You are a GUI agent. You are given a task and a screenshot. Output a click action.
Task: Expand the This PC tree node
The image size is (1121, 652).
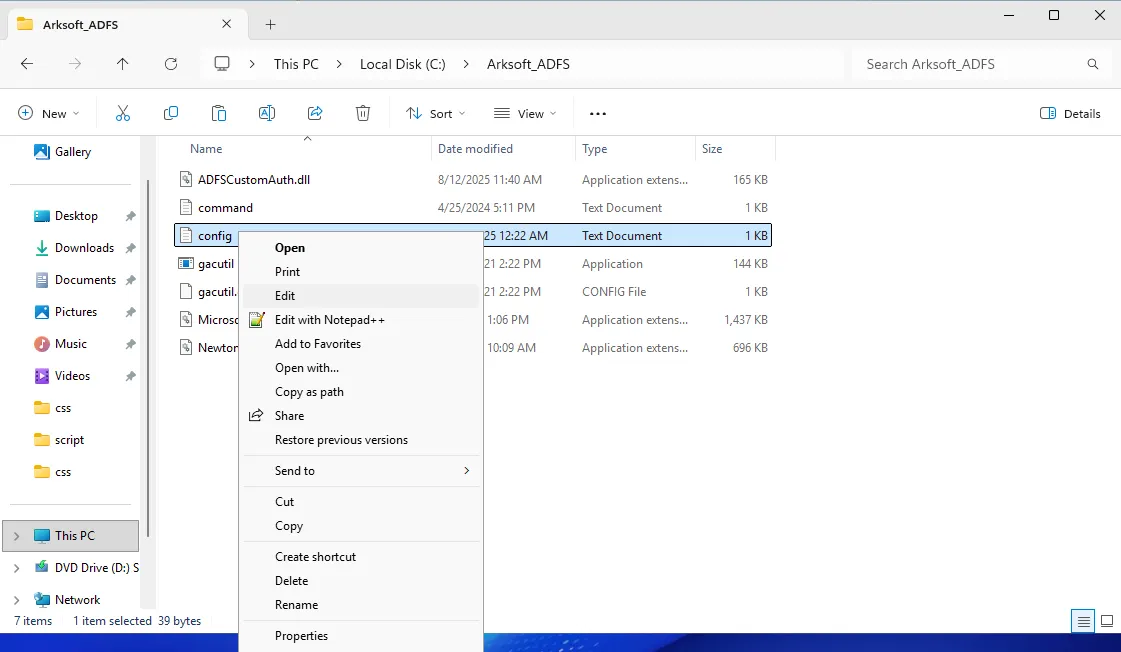pyautogui.click(x=16, y=536)
